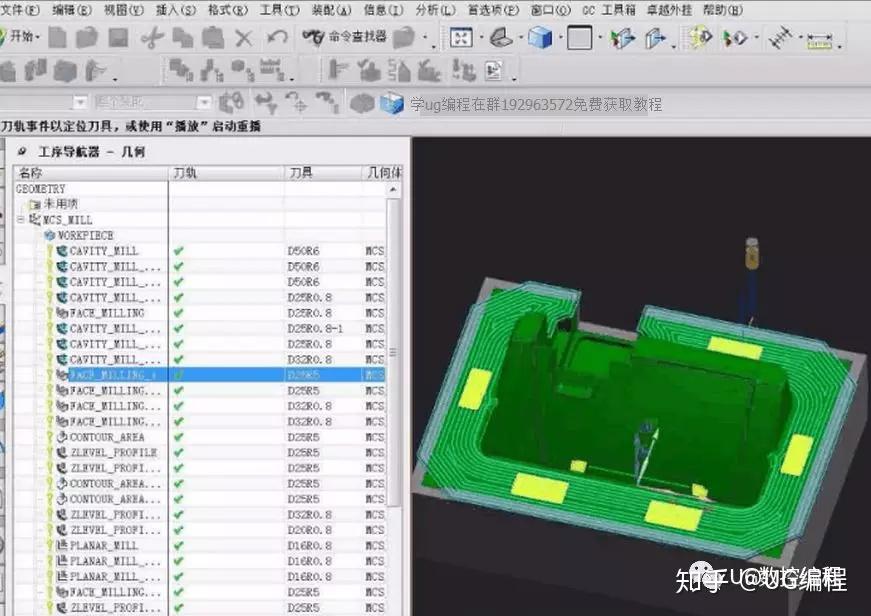The height and width of the screenshot is (616, 871).
Task: Toggle the checkmark on the ZLEVEL_PROFILE operation
Action: (x=177, y=452)
